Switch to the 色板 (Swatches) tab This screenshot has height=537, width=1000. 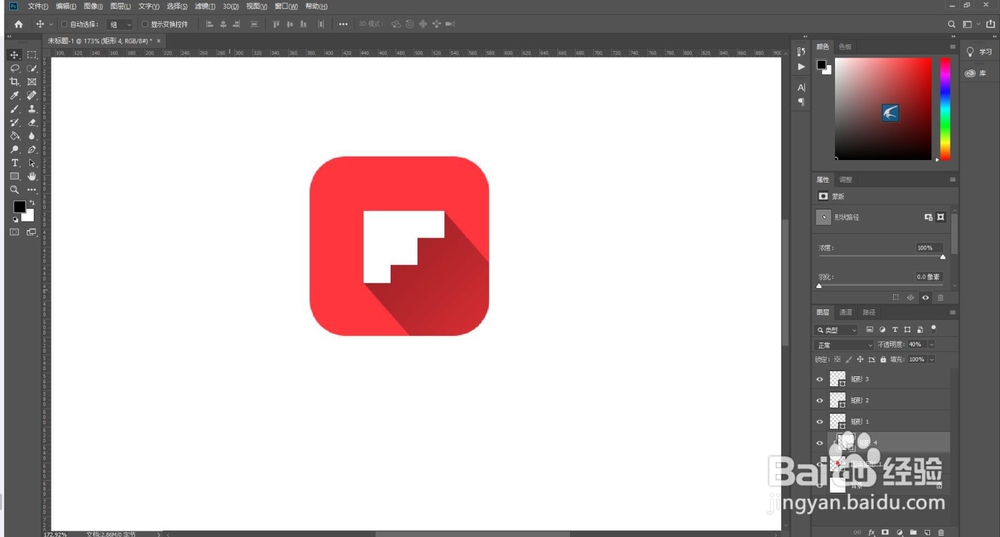point(845,47)
